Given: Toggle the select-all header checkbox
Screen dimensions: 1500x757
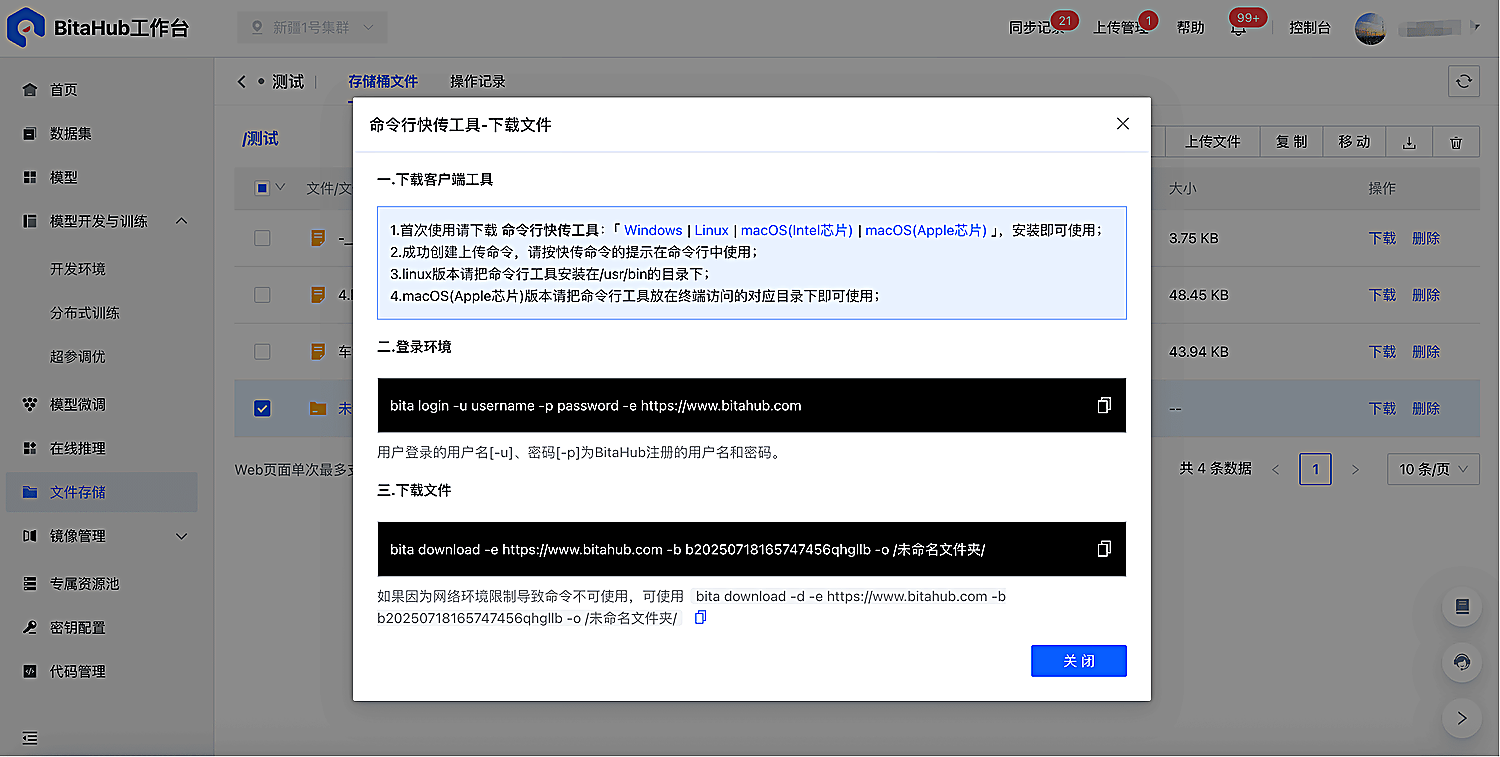Looking at the screenshot, I should (x=262, y=187).
